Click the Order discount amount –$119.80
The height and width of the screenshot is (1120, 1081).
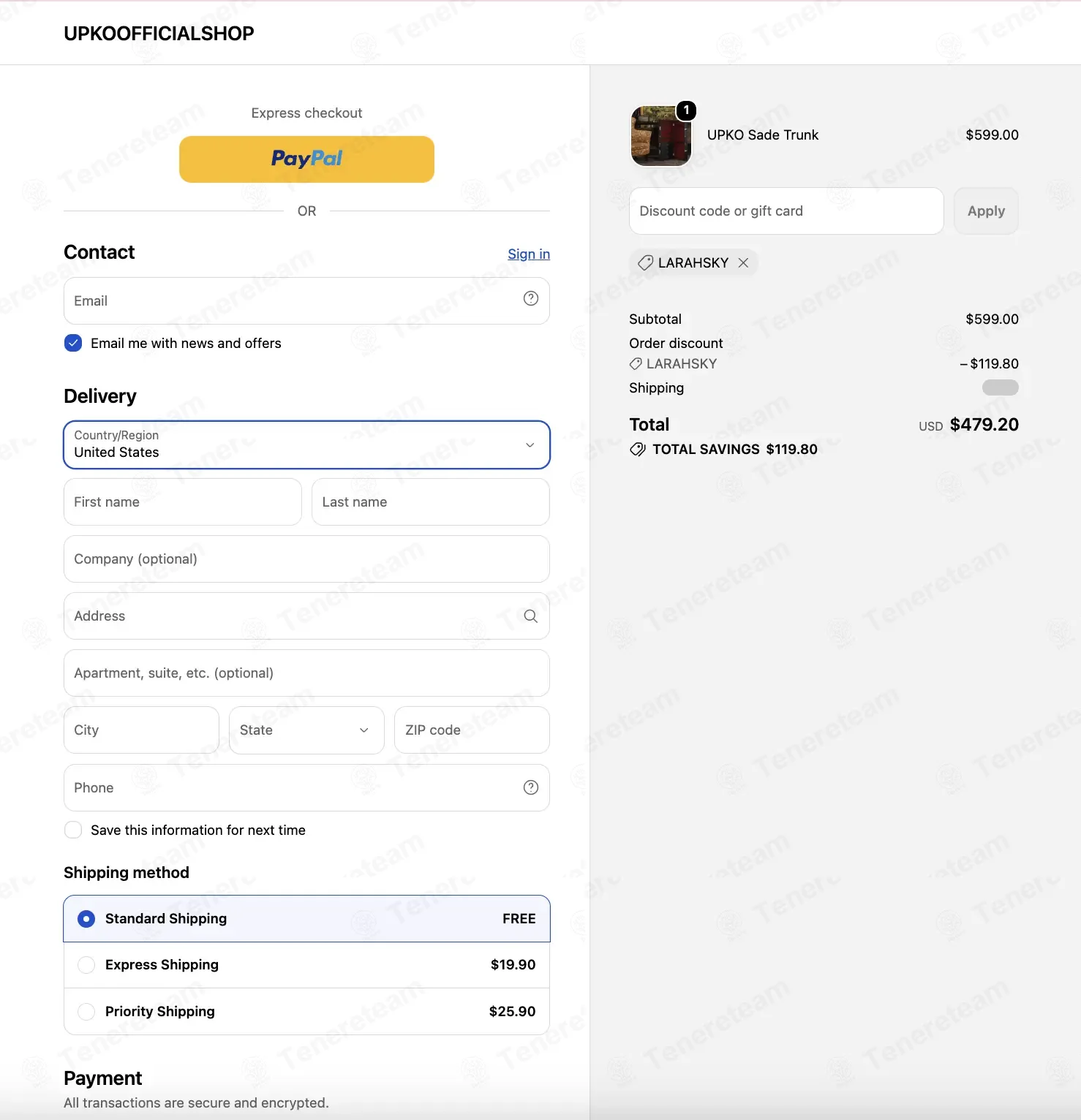[990, 363]
